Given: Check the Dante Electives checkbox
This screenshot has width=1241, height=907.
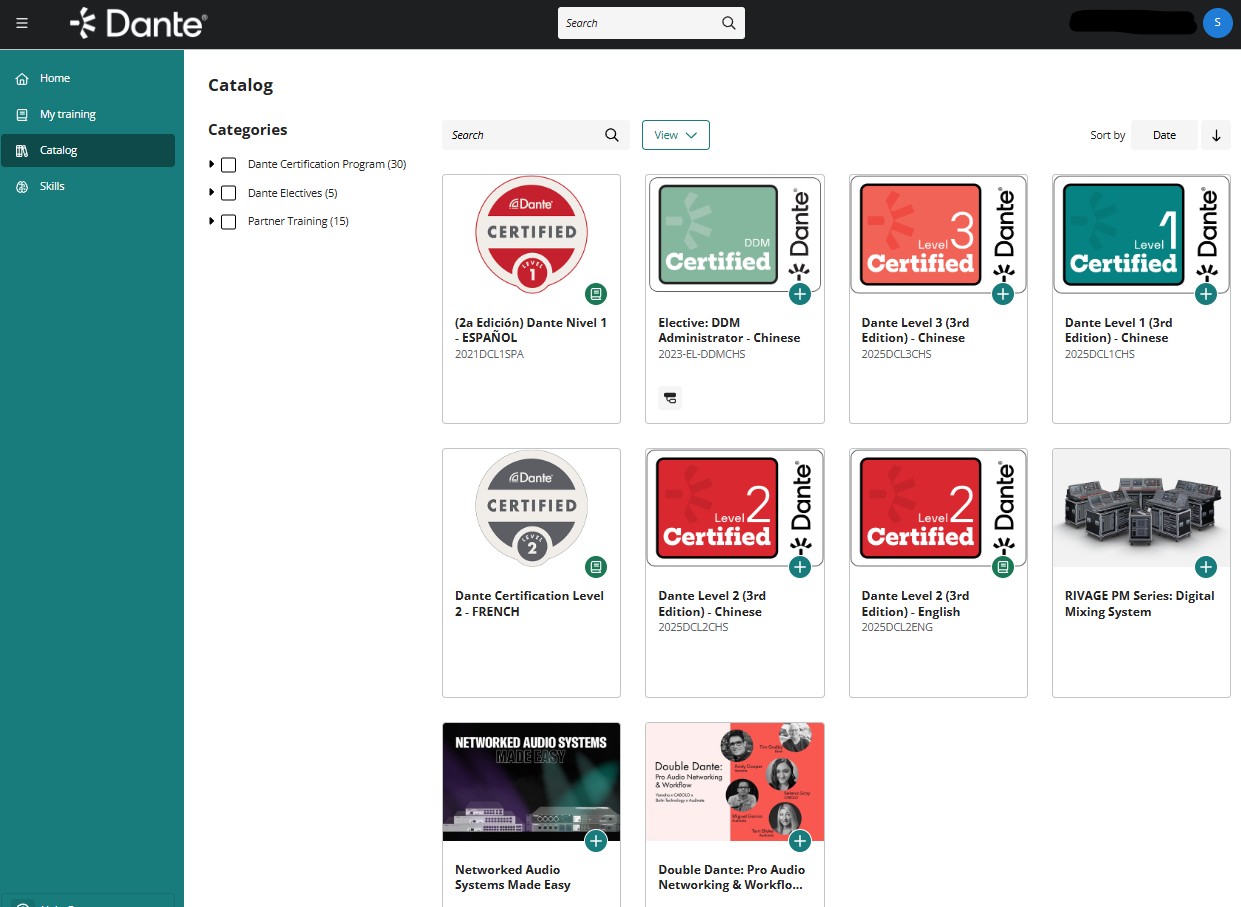Looking at the screenshot, I should click(x=228, y=193).
